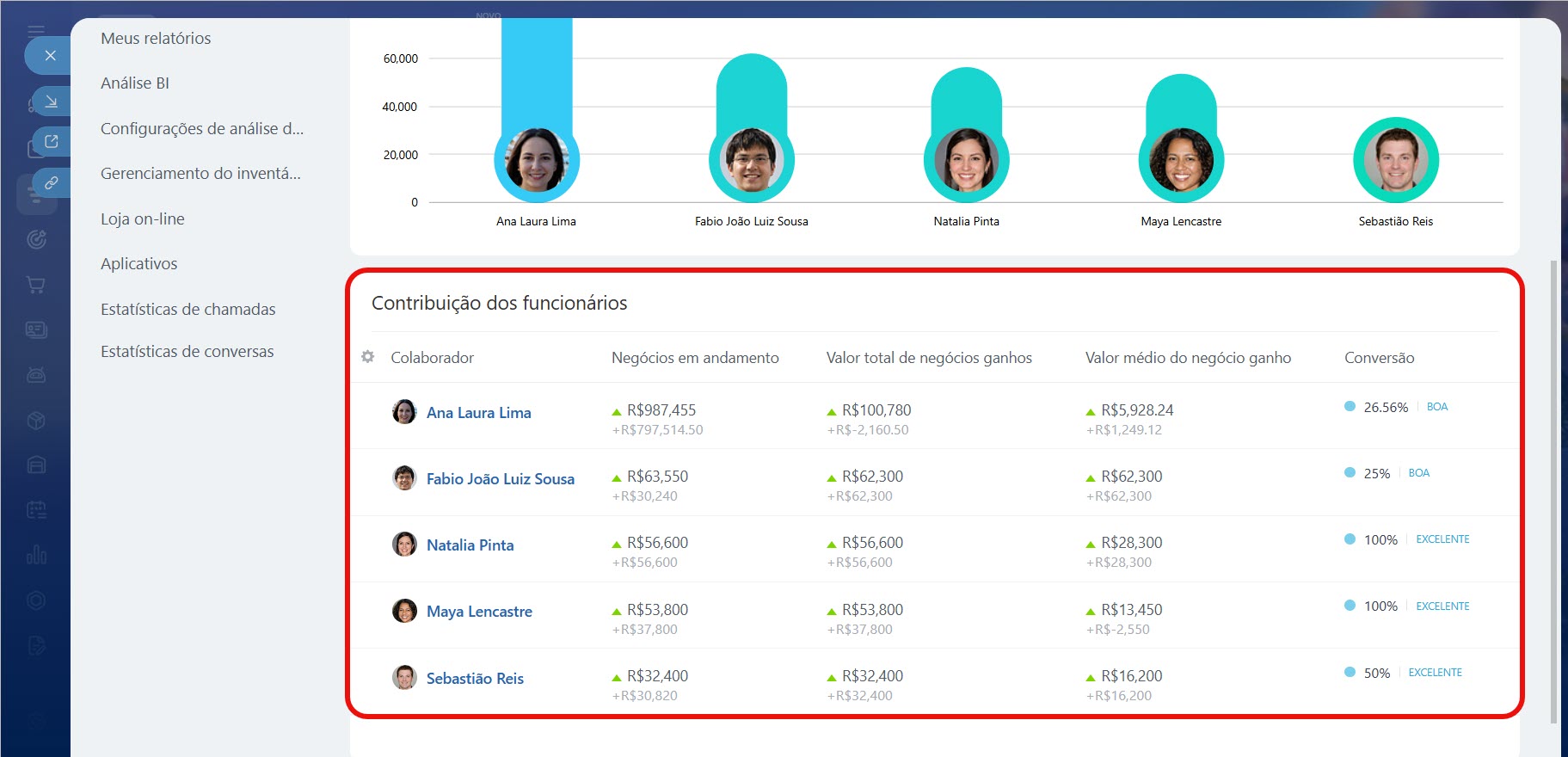Click the vertical scrollbar on the right
The height and width of the screenshot is (757, 1568).
point(1553,490)
